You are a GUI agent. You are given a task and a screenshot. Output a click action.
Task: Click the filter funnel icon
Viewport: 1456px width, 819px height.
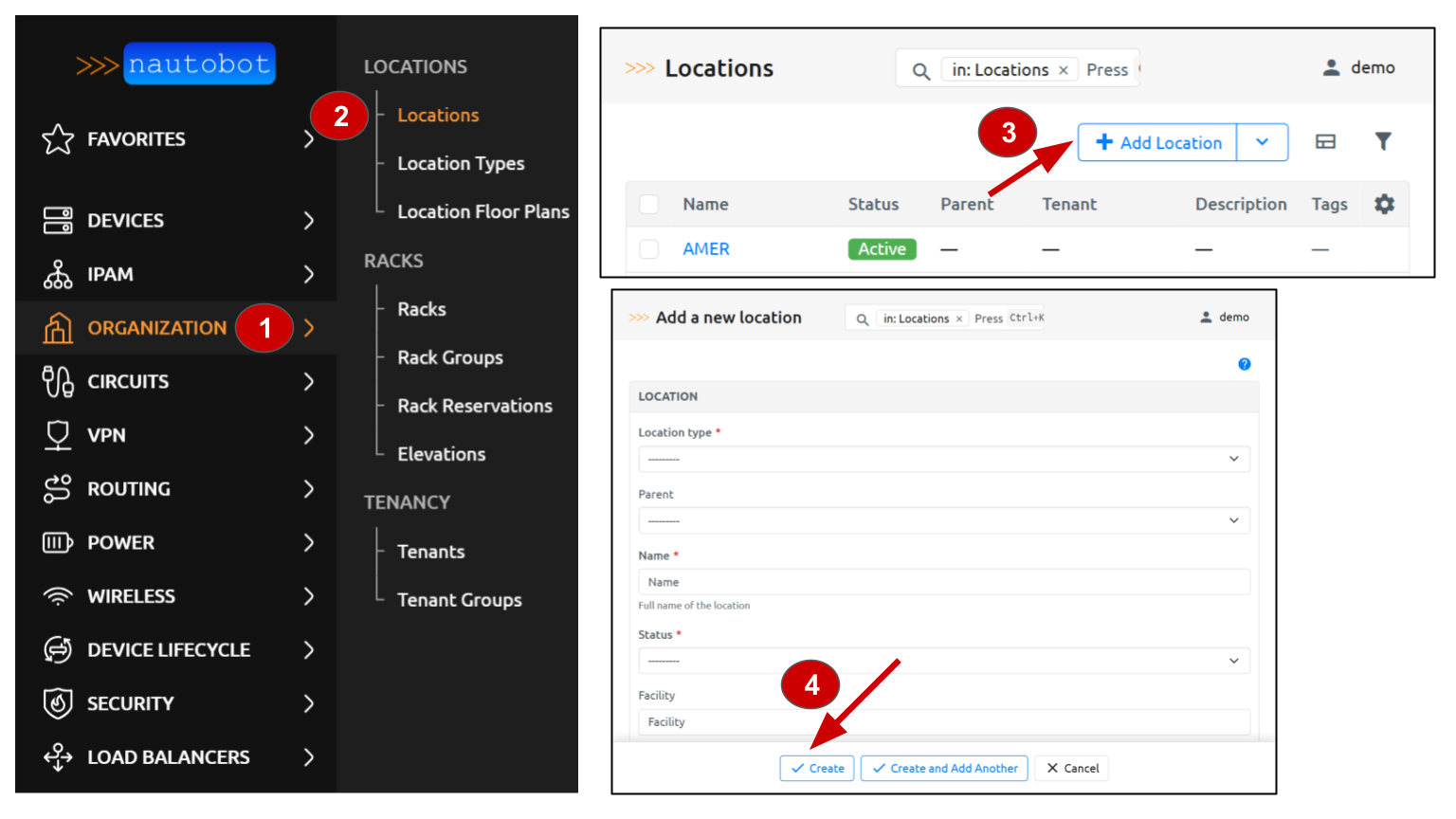pyautogui.click(x=1383, y=142)
